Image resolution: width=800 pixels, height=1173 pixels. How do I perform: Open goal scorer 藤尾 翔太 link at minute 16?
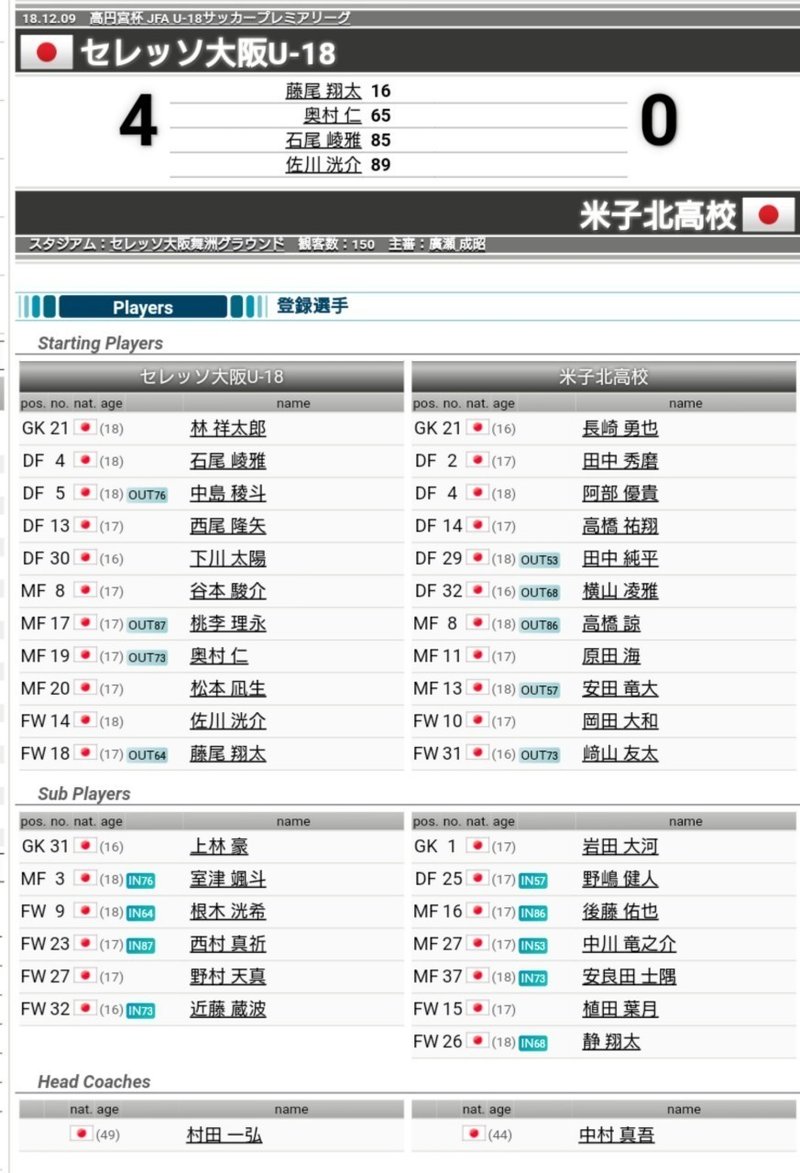pos(323,91)
